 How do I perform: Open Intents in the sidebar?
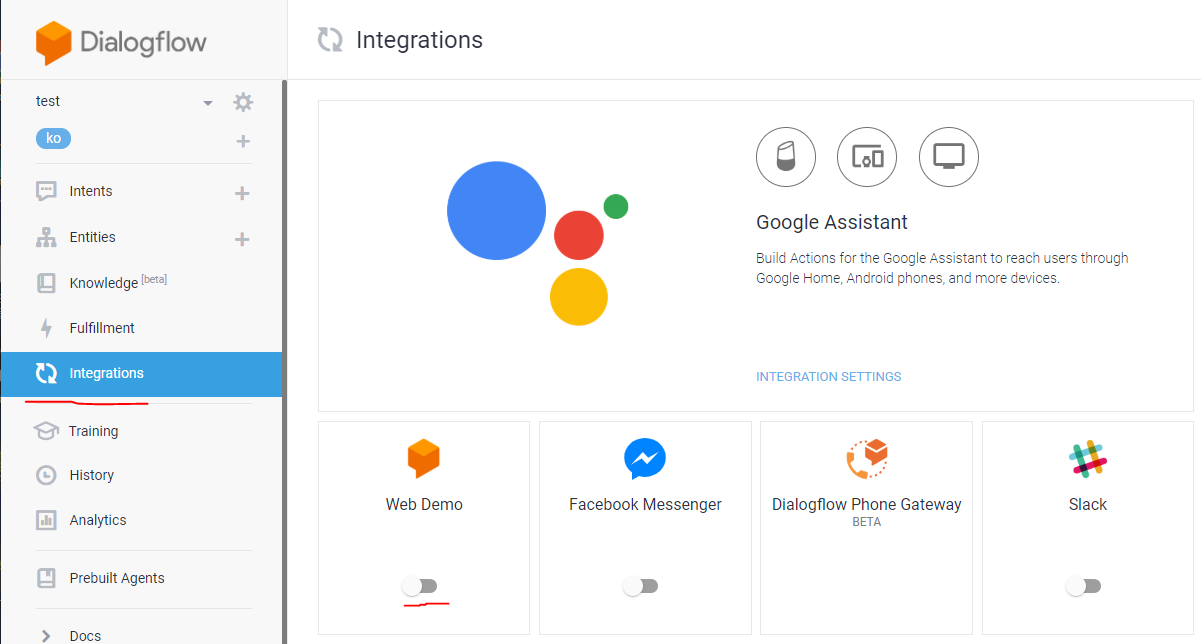[x=91, y=191]
